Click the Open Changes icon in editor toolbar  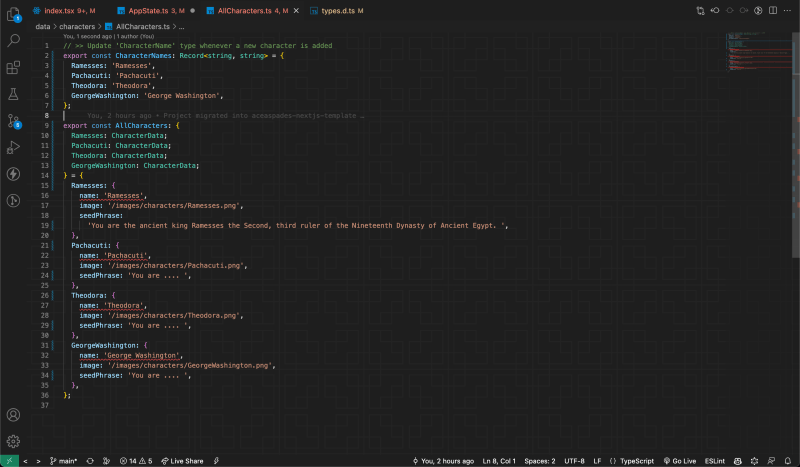(701, 10)
